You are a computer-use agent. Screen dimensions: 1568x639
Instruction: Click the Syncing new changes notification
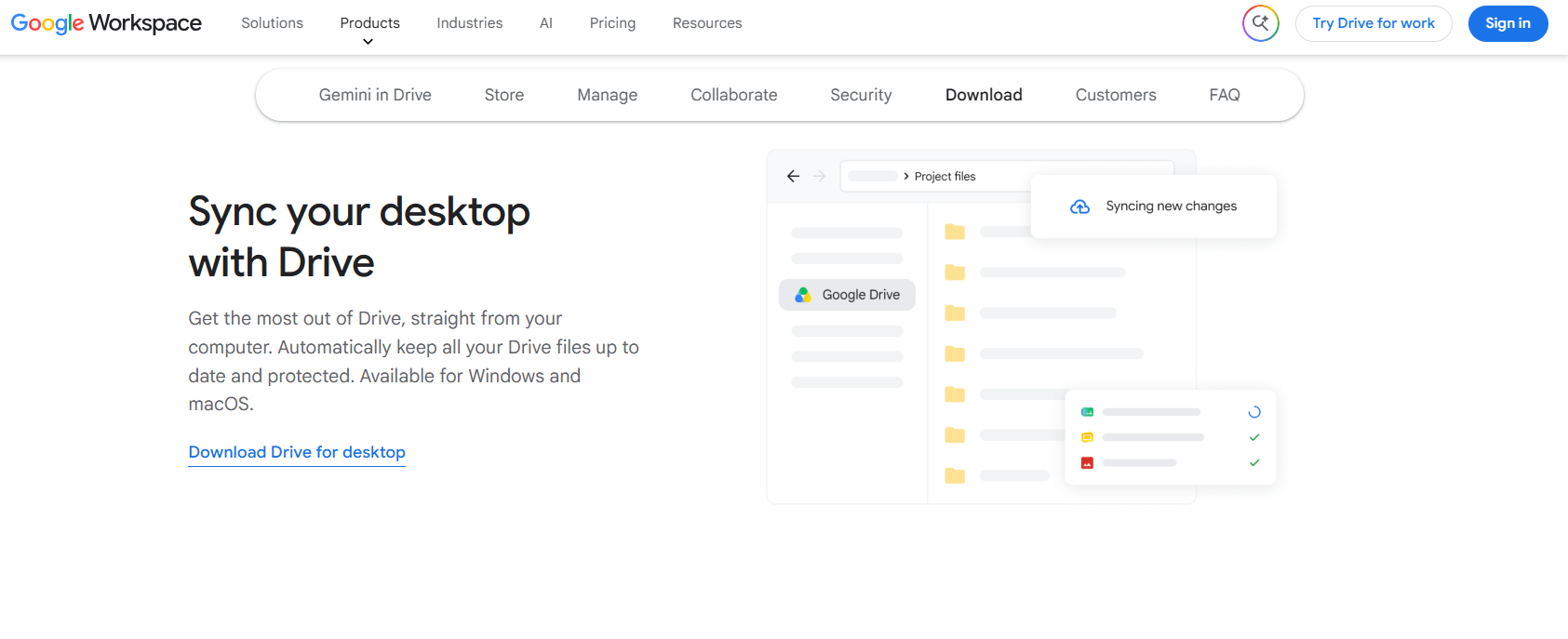pyautogui.click(x=1154, y=206)
